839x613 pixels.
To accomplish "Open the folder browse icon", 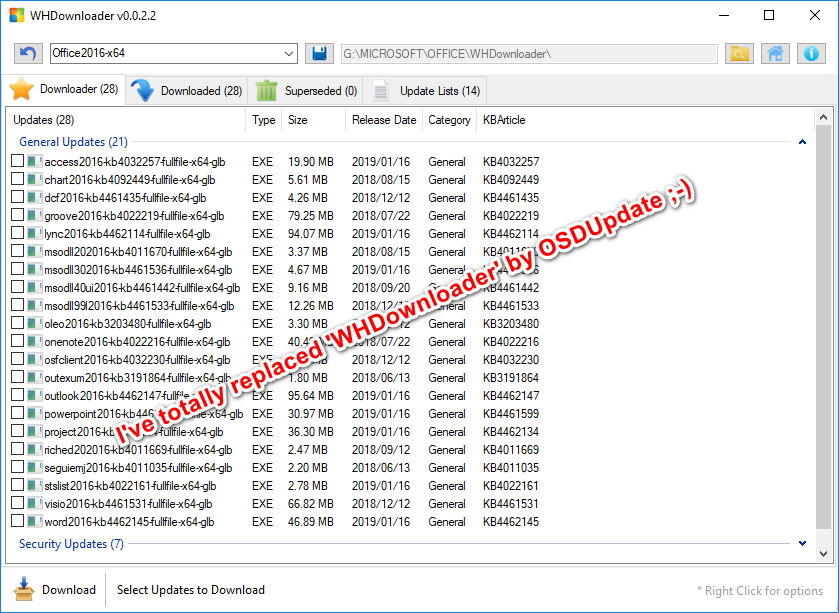I will pyautogui.click(x=739, y=53).
